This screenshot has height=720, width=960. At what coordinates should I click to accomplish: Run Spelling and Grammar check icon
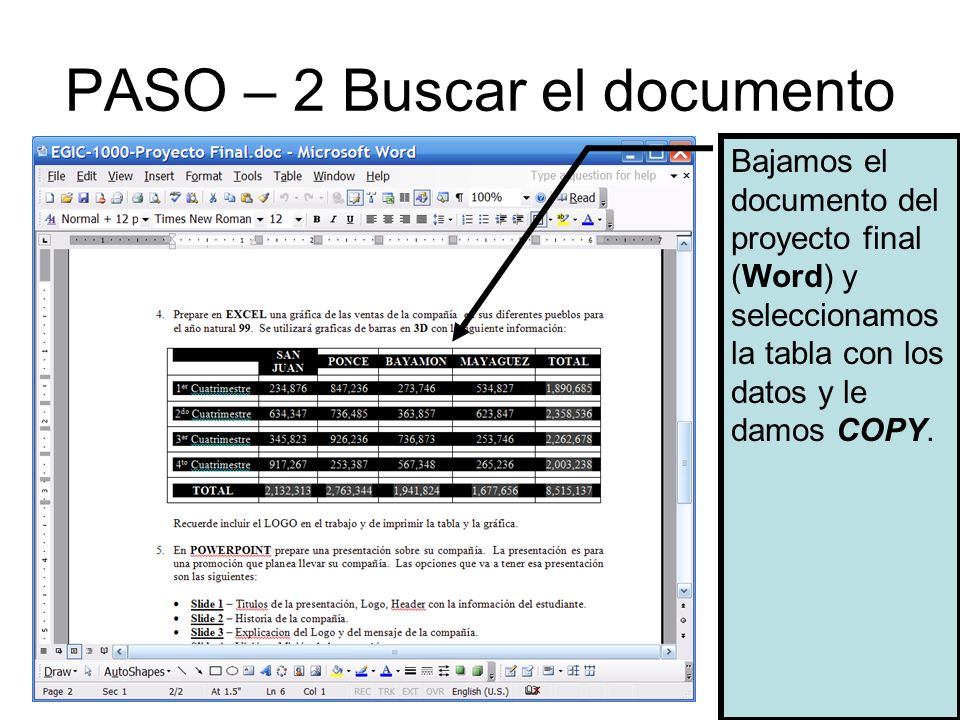coord(175,198)
